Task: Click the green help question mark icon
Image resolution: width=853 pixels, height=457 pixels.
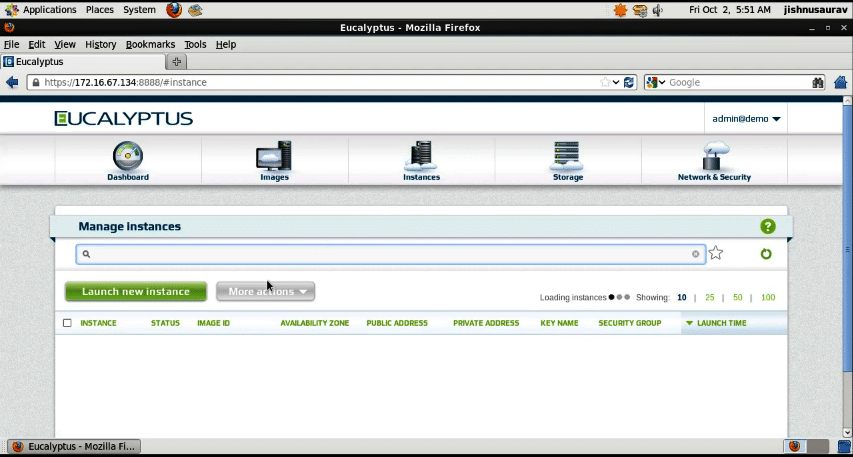Action: (767, 227)
